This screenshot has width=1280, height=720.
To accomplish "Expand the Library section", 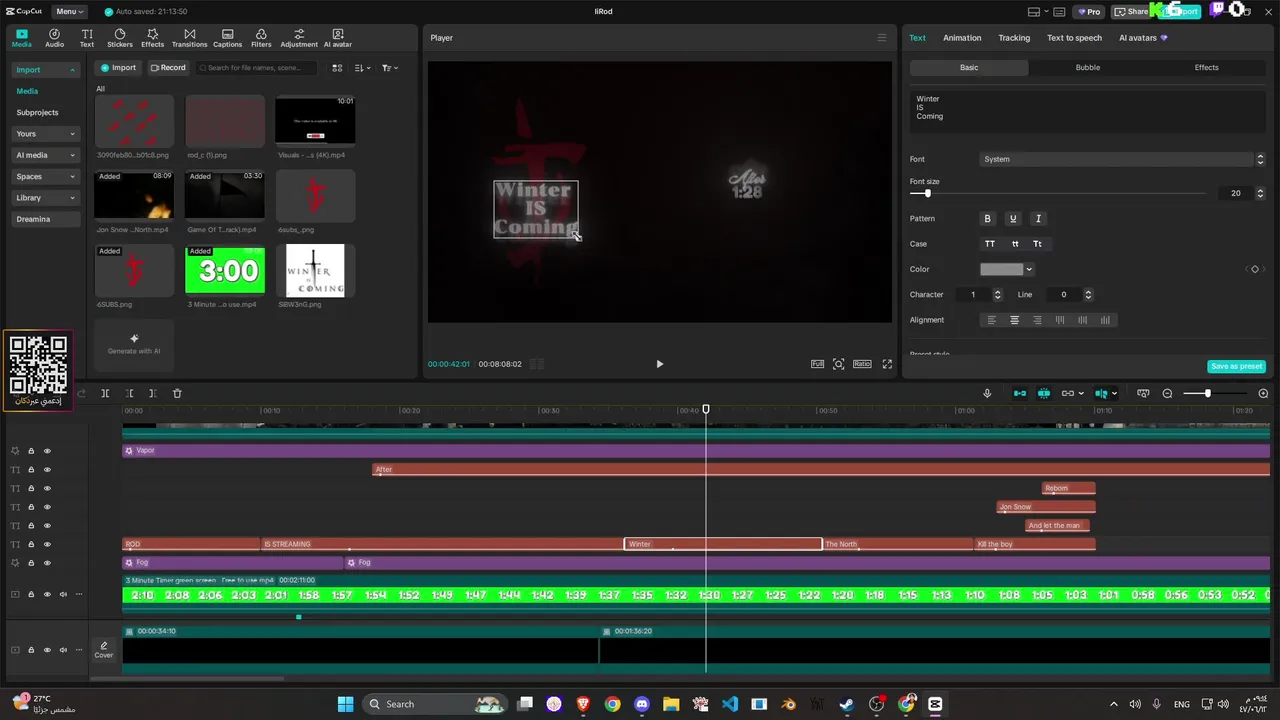I will 45,198.
